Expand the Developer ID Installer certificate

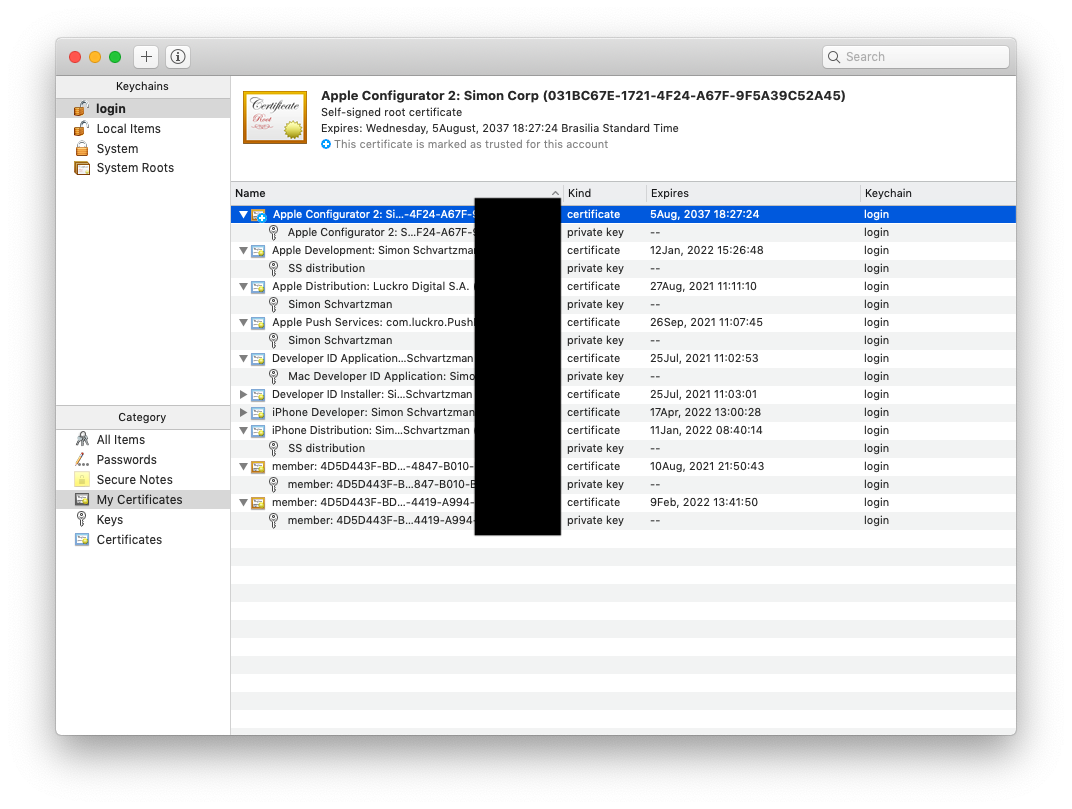[243, 395]
